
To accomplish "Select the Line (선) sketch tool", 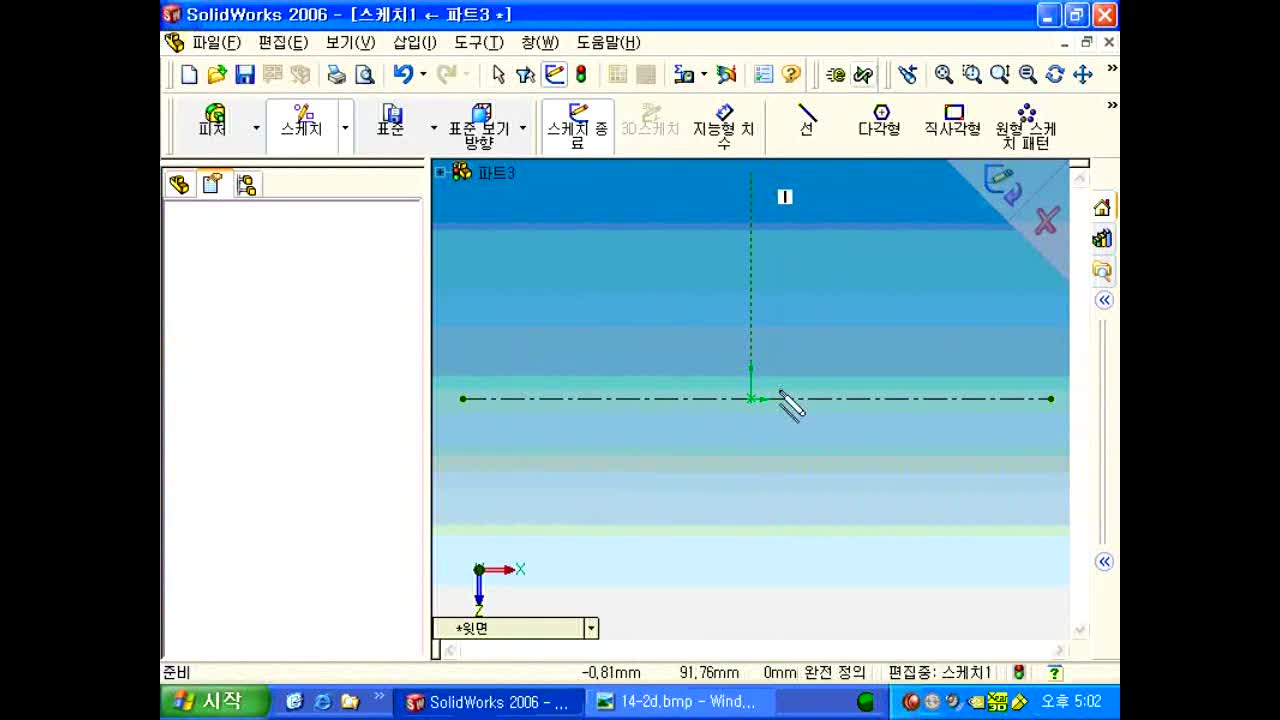I will click(x=807, y=120).
